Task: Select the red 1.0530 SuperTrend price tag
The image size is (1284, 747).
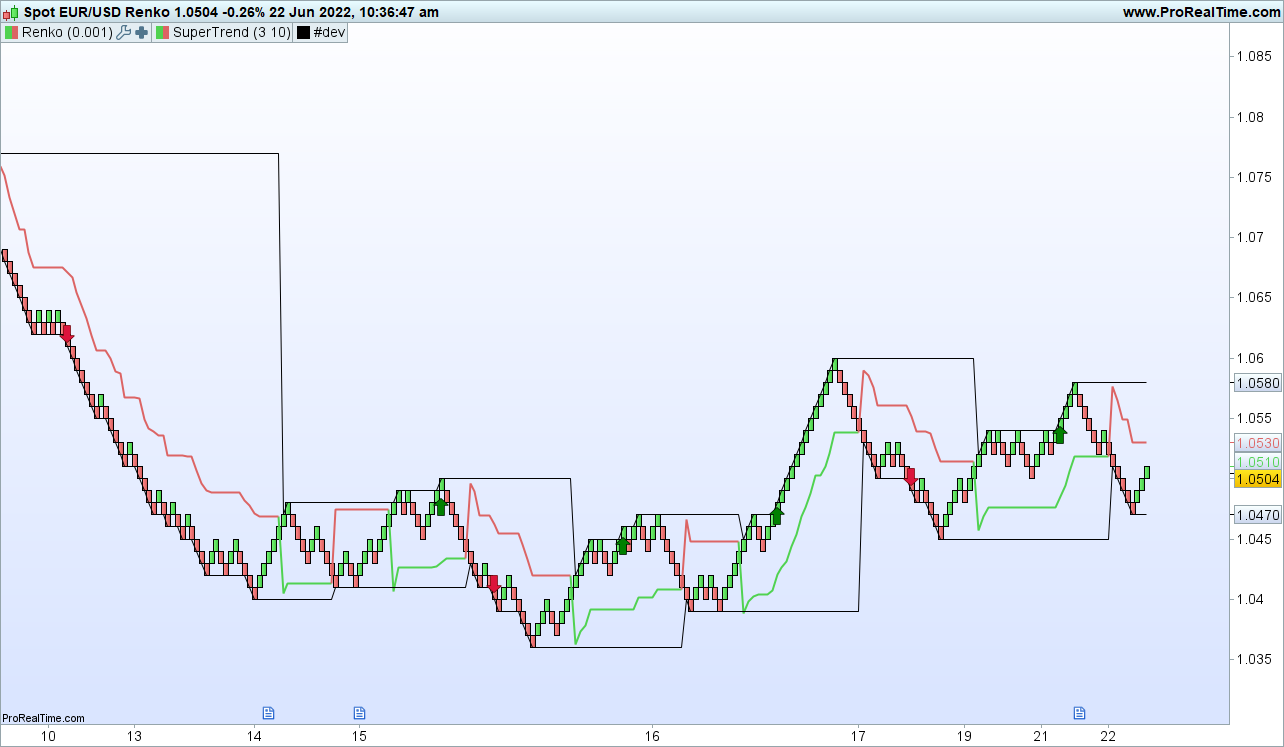Action: (x=1258, y=443)
